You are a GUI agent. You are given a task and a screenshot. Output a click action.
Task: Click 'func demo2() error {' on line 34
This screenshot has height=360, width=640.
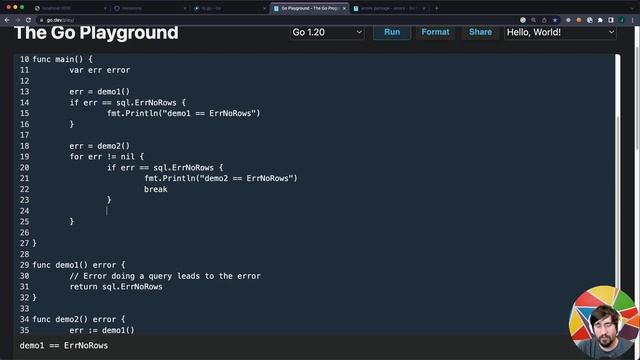79,320
